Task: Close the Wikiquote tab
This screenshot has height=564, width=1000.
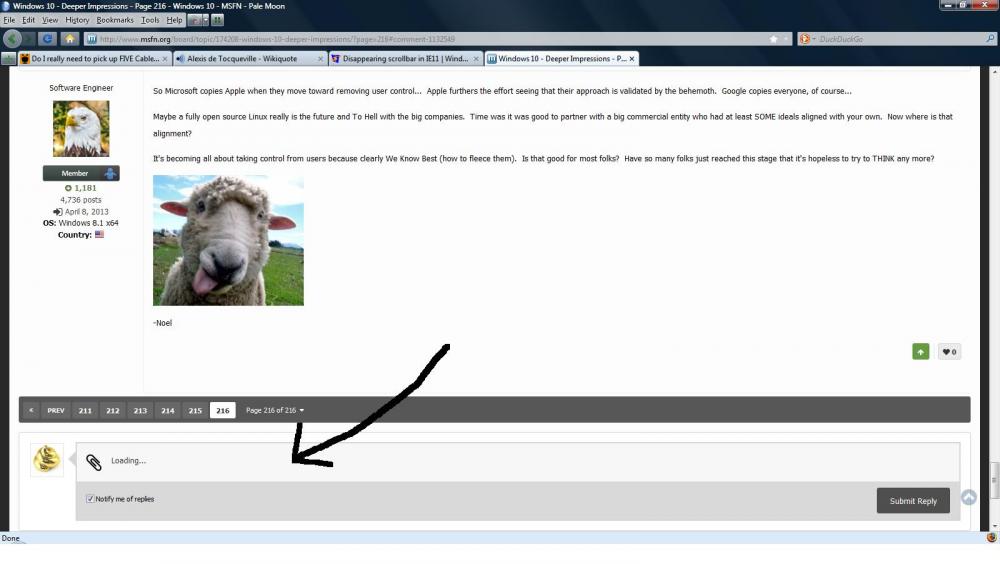Action: point(320,59)
